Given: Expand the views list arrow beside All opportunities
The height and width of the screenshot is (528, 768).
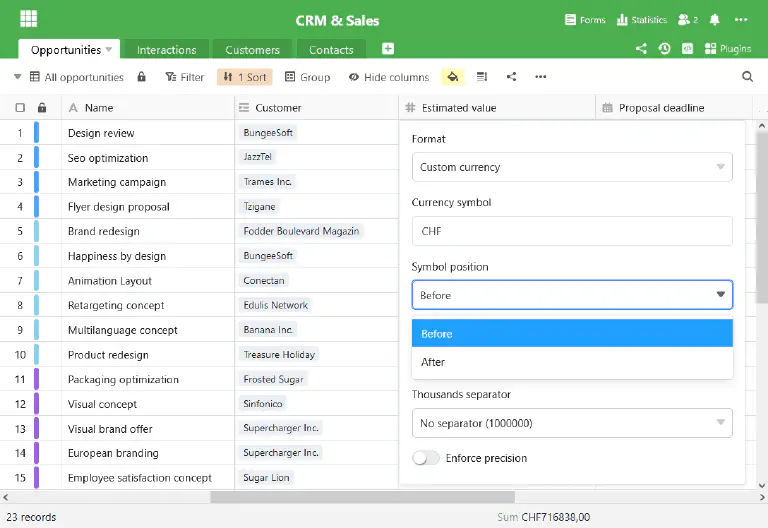Looking at the screenshot, I should [18, 77].
